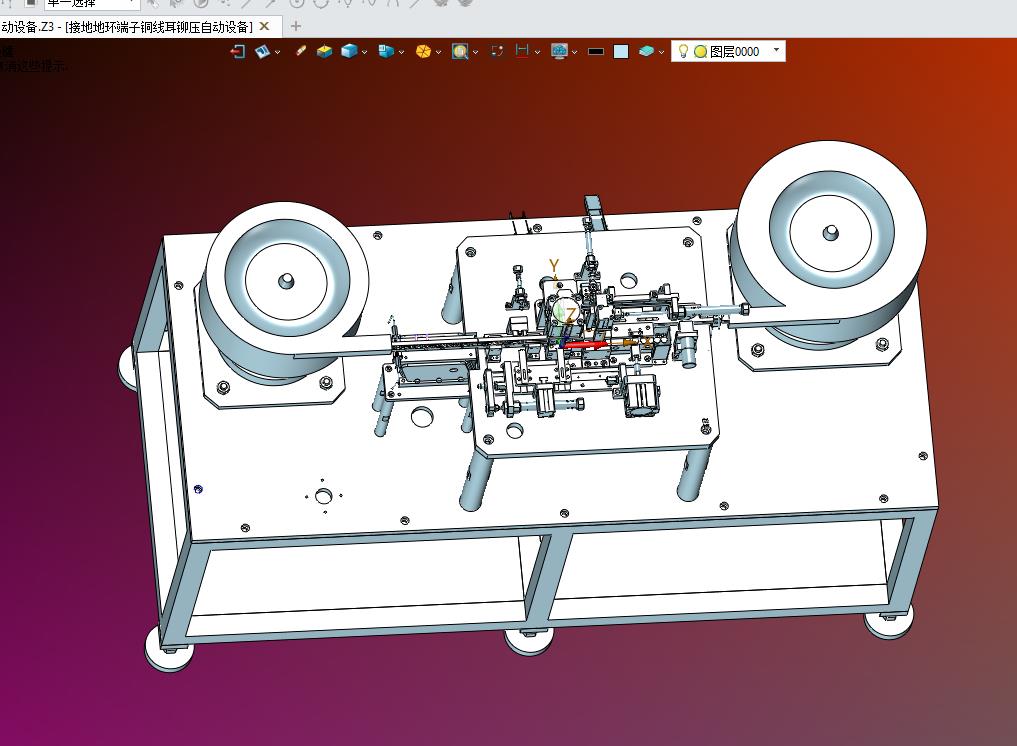Select the left vibratory bowl feeder in the model
This screenshot has height=746, width=1017.
[x=285, y=292]
